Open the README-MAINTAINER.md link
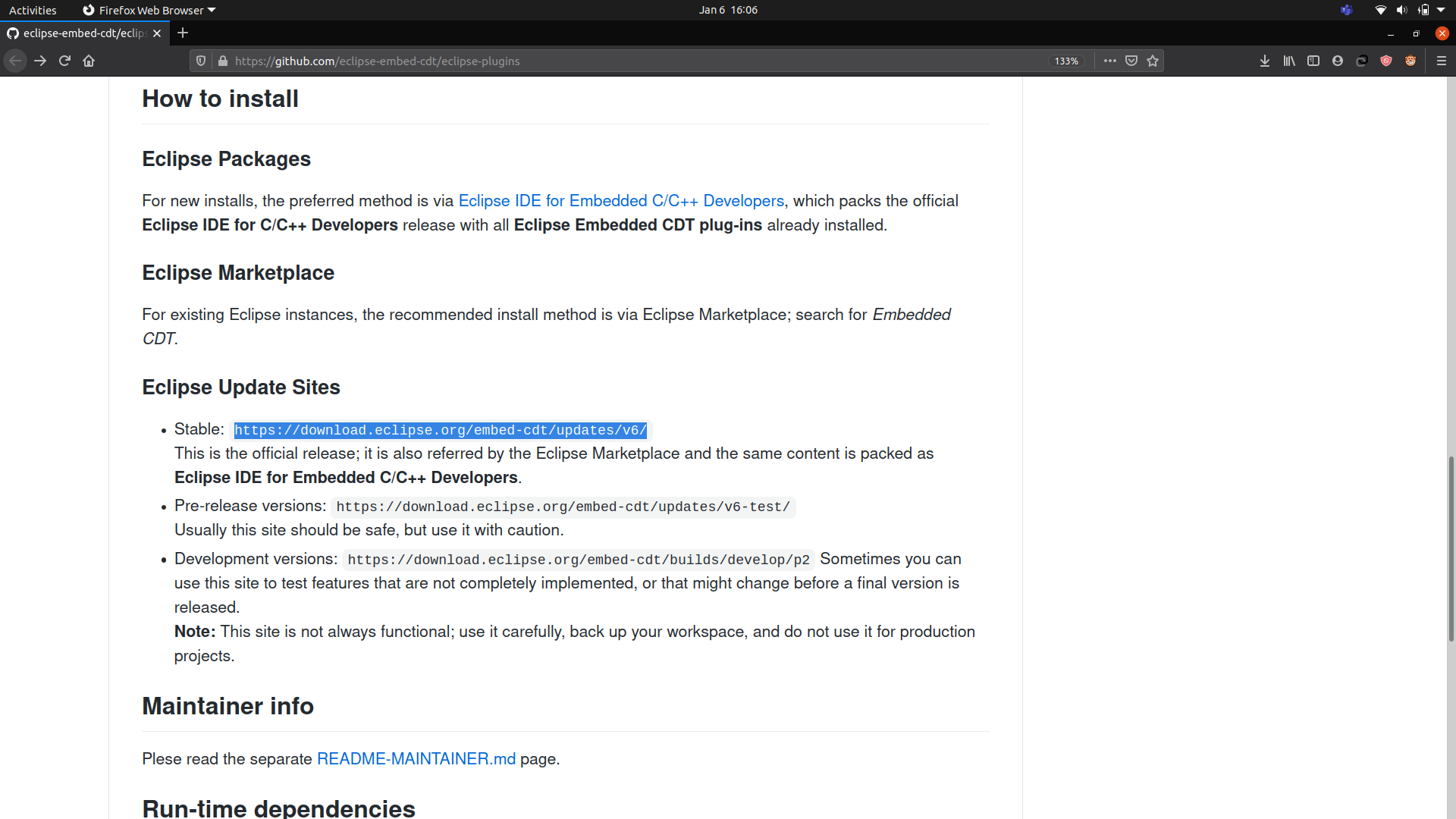The height and width of the screenshot is (819, 1456). pyautogui.click(x=416, y=759)
